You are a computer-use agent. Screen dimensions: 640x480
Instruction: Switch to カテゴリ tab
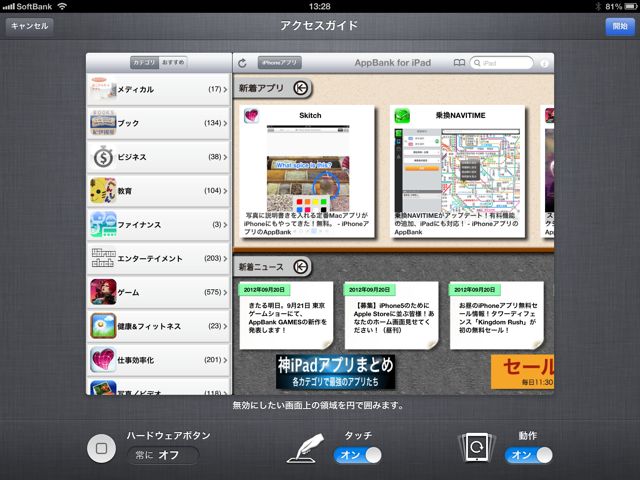[144, 62]
